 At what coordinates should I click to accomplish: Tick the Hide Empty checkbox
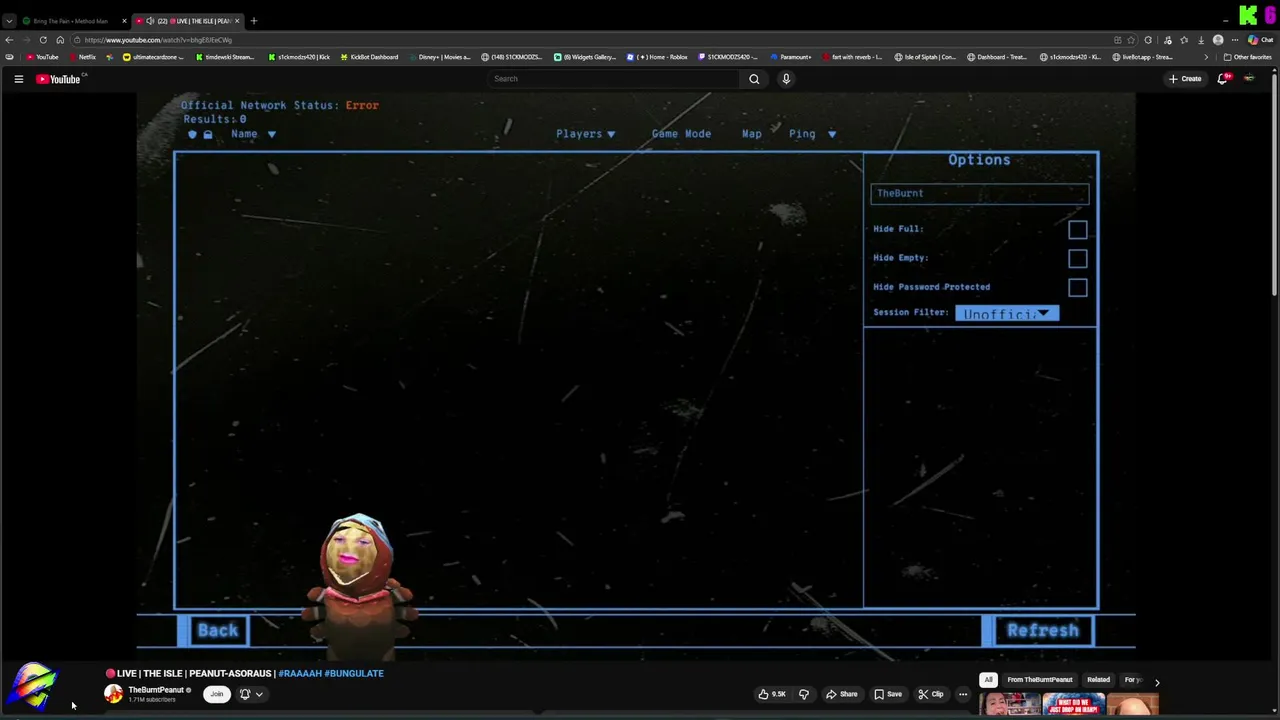(x=1077, y=259)
